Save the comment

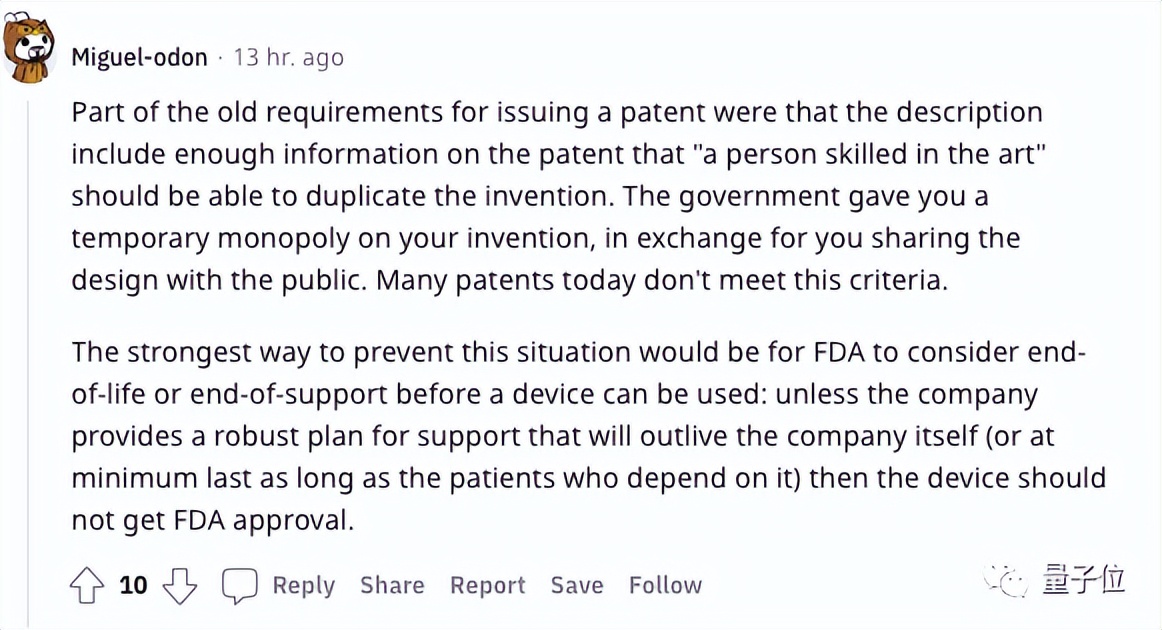click(x=577, y=586)
